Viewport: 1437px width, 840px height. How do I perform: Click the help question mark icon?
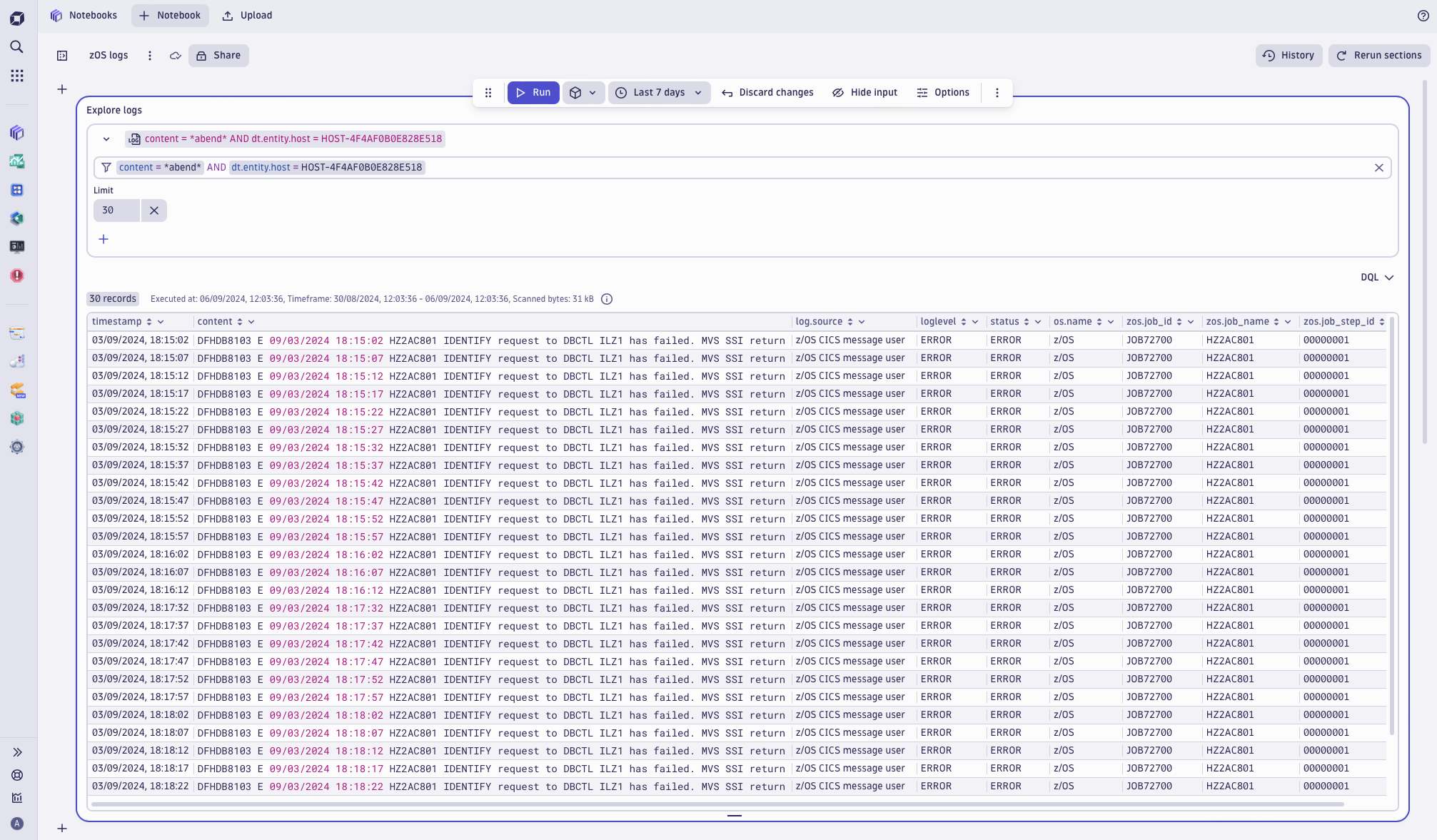(x=1423, y=16)
